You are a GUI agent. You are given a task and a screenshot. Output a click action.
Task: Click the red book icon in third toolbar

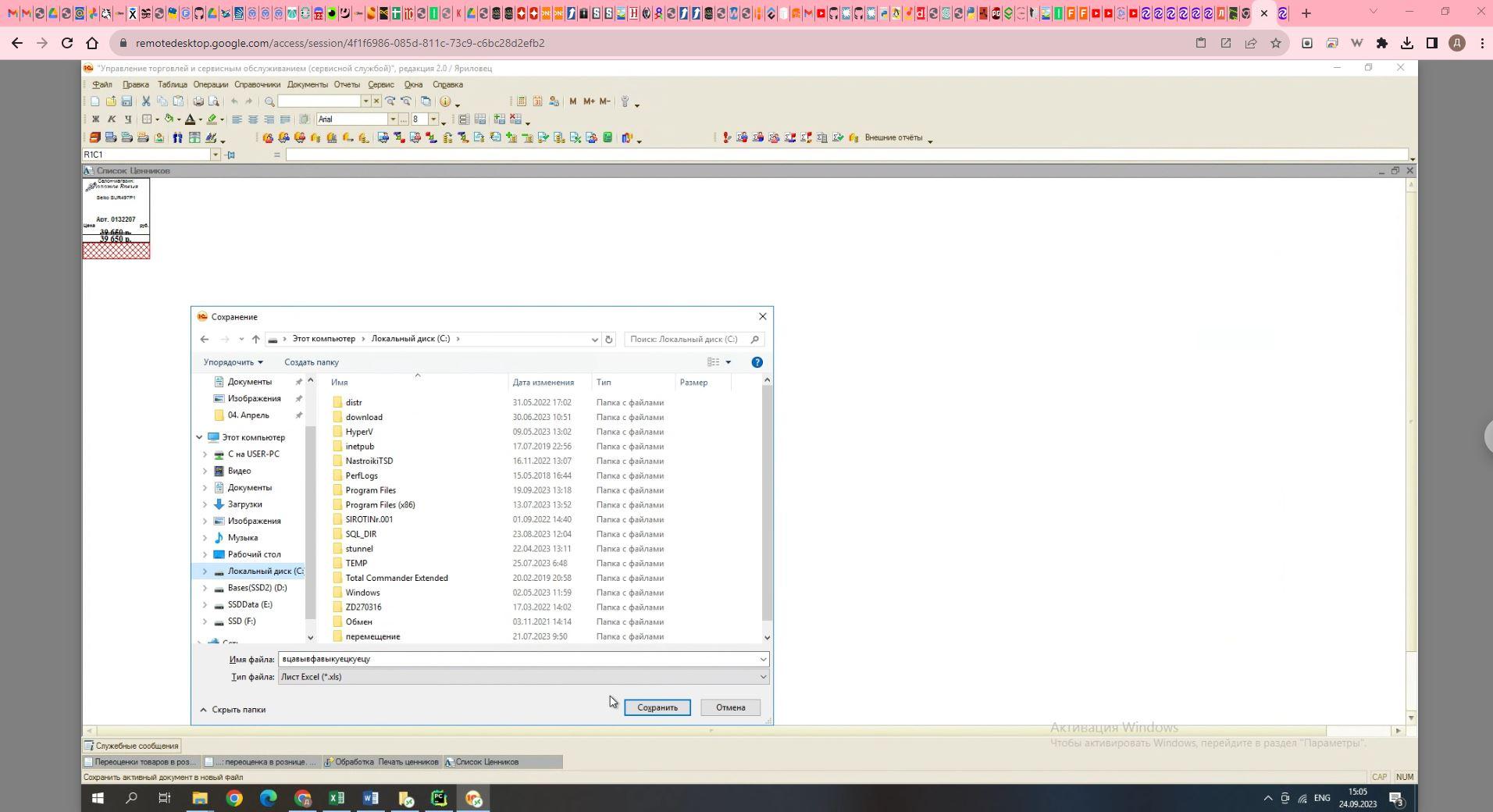pos(94,138)
